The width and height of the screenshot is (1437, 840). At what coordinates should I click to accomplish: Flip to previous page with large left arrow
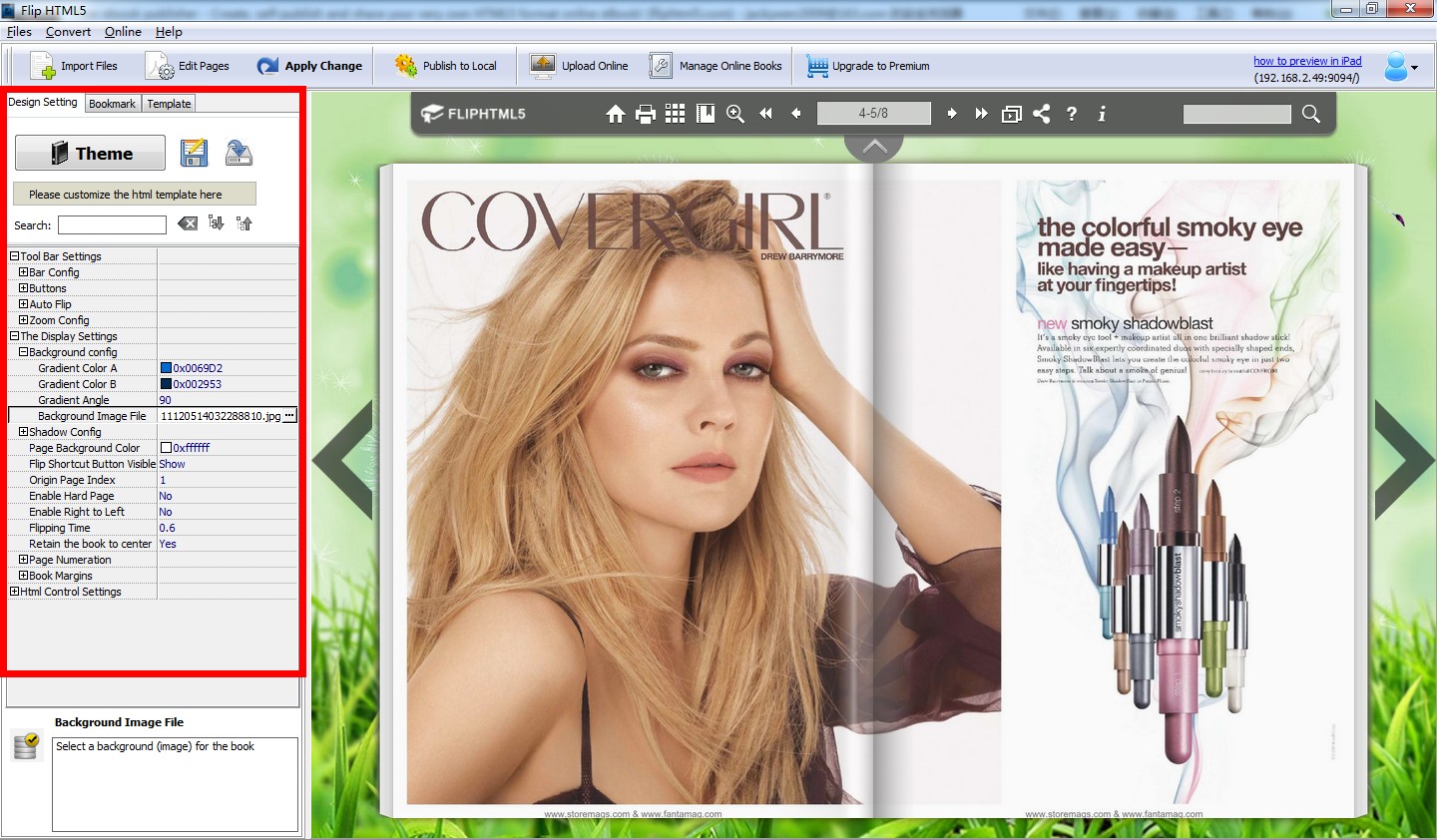(x=343, y=460)
